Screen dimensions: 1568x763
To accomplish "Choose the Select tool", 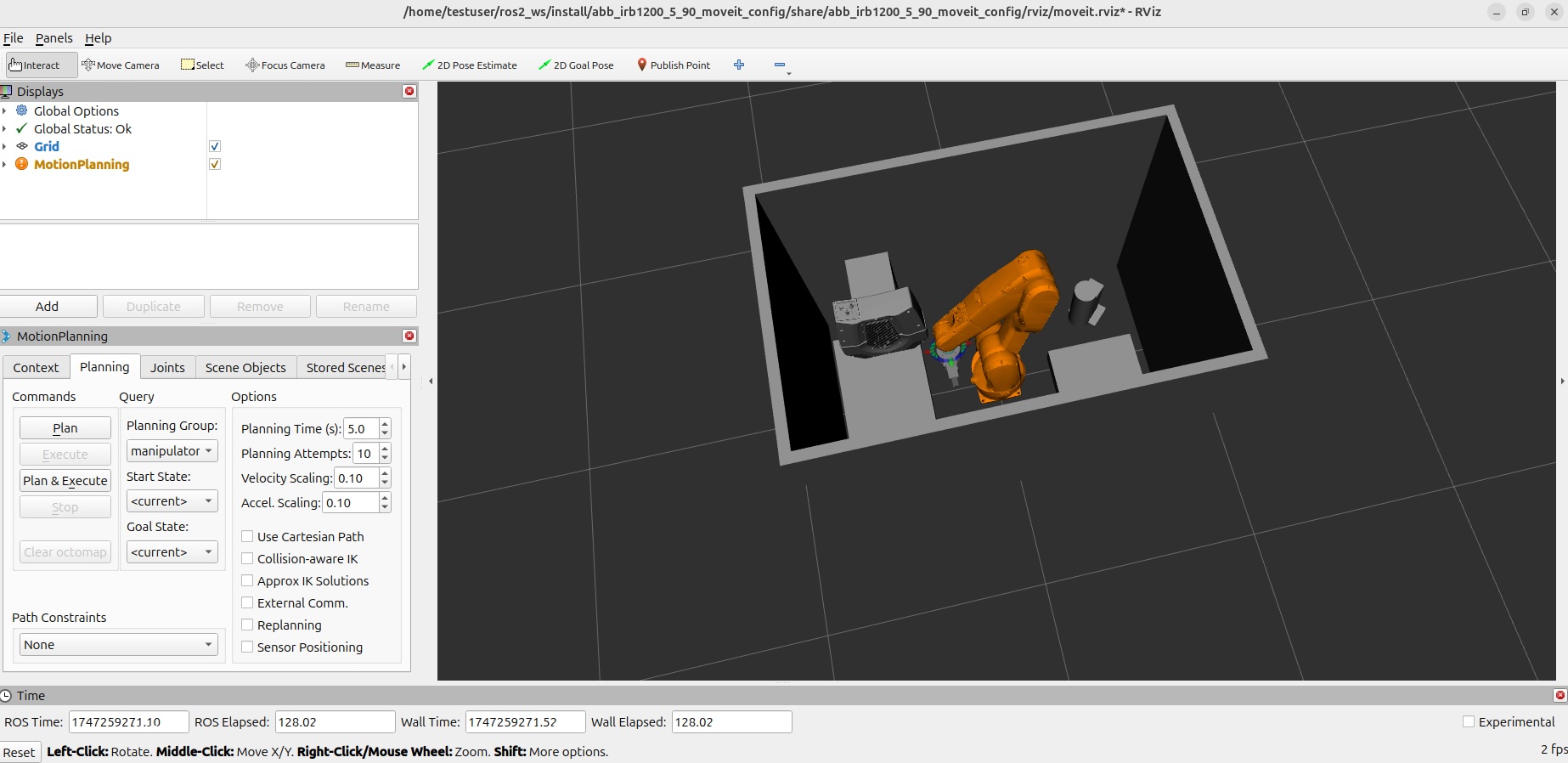I will pyautogui.click(x=202, y=65).
